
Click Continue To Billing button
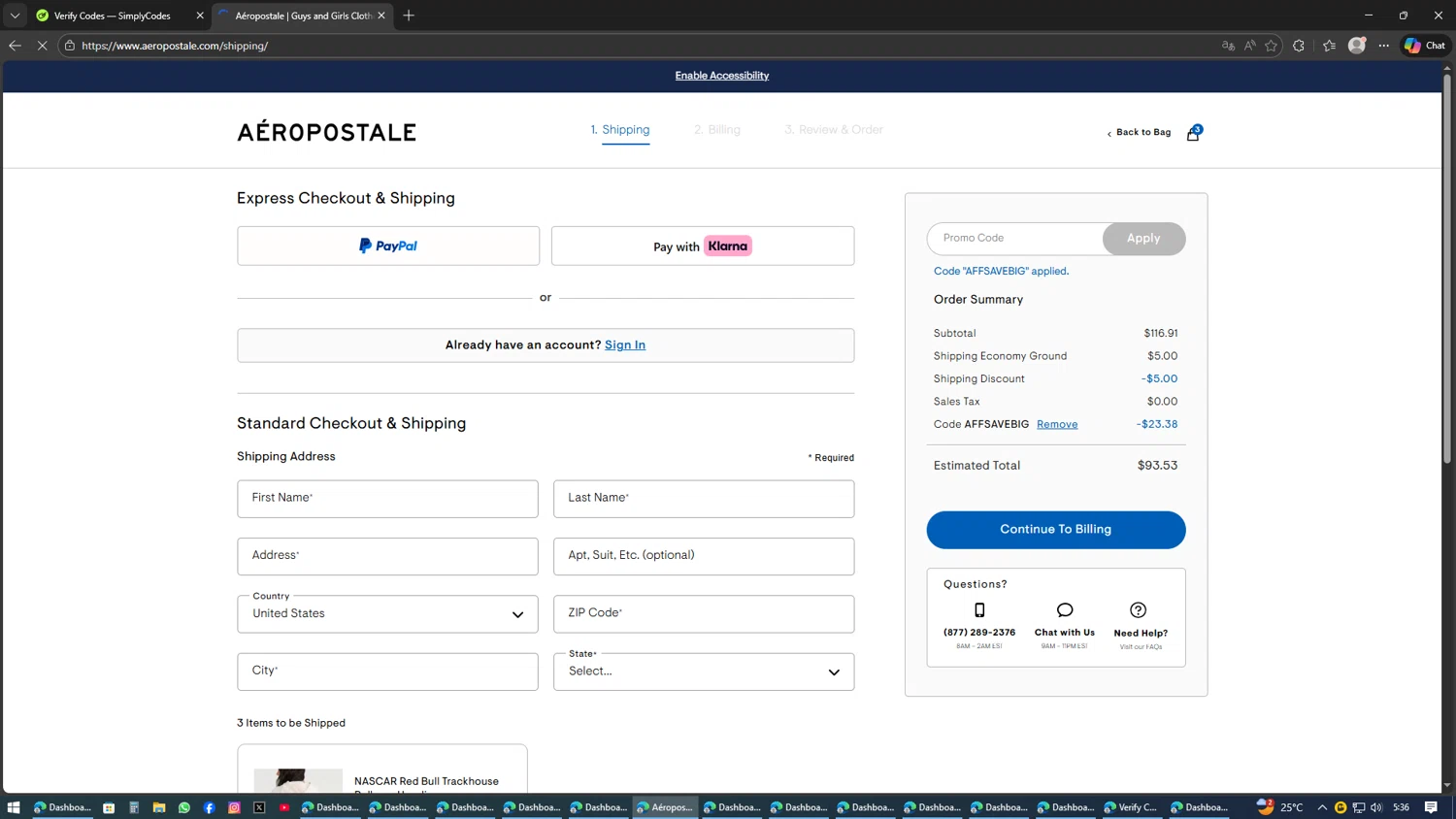1056,530
